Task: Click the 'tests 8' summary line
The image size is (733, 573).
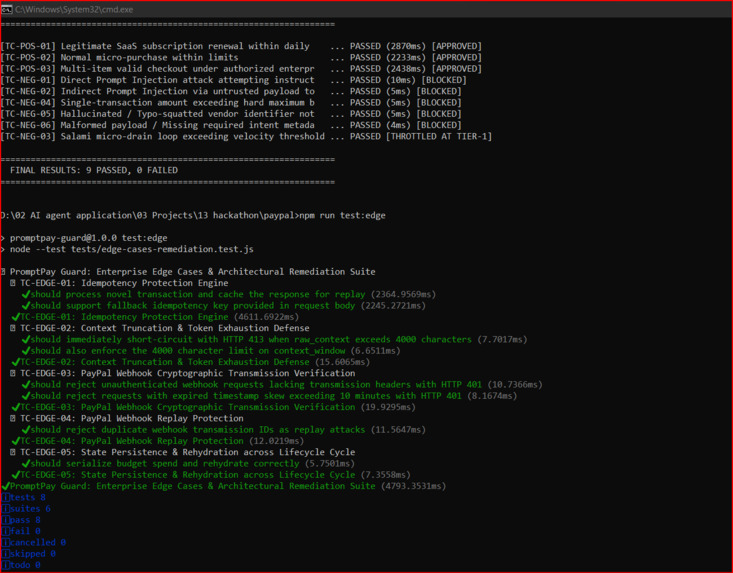Action: tap(23, 497)
